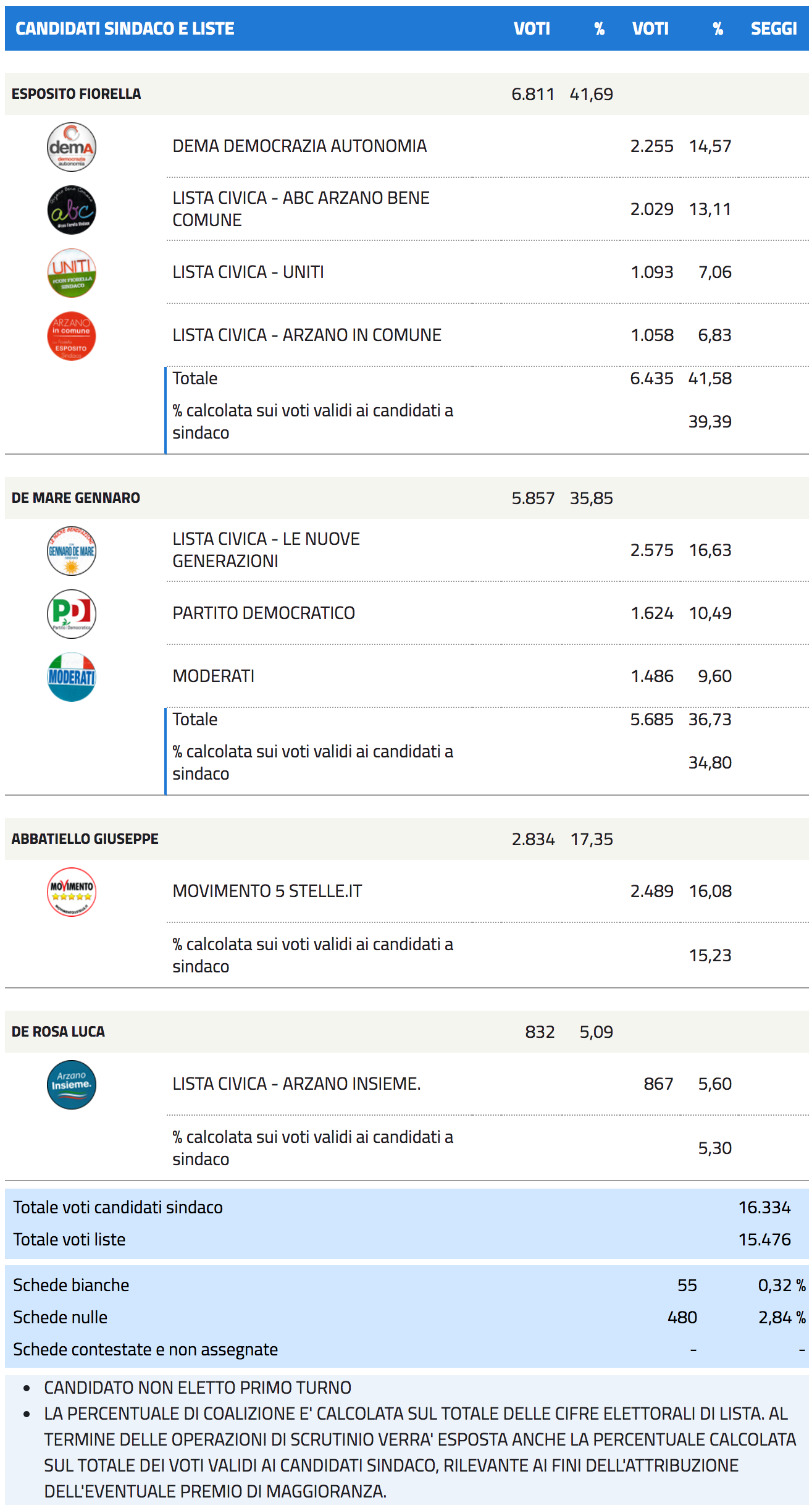Select the ABBATIELLO GIUSEPPE candidate row
The height and width of the screenshot is (1508, 812).
(85, 839)
